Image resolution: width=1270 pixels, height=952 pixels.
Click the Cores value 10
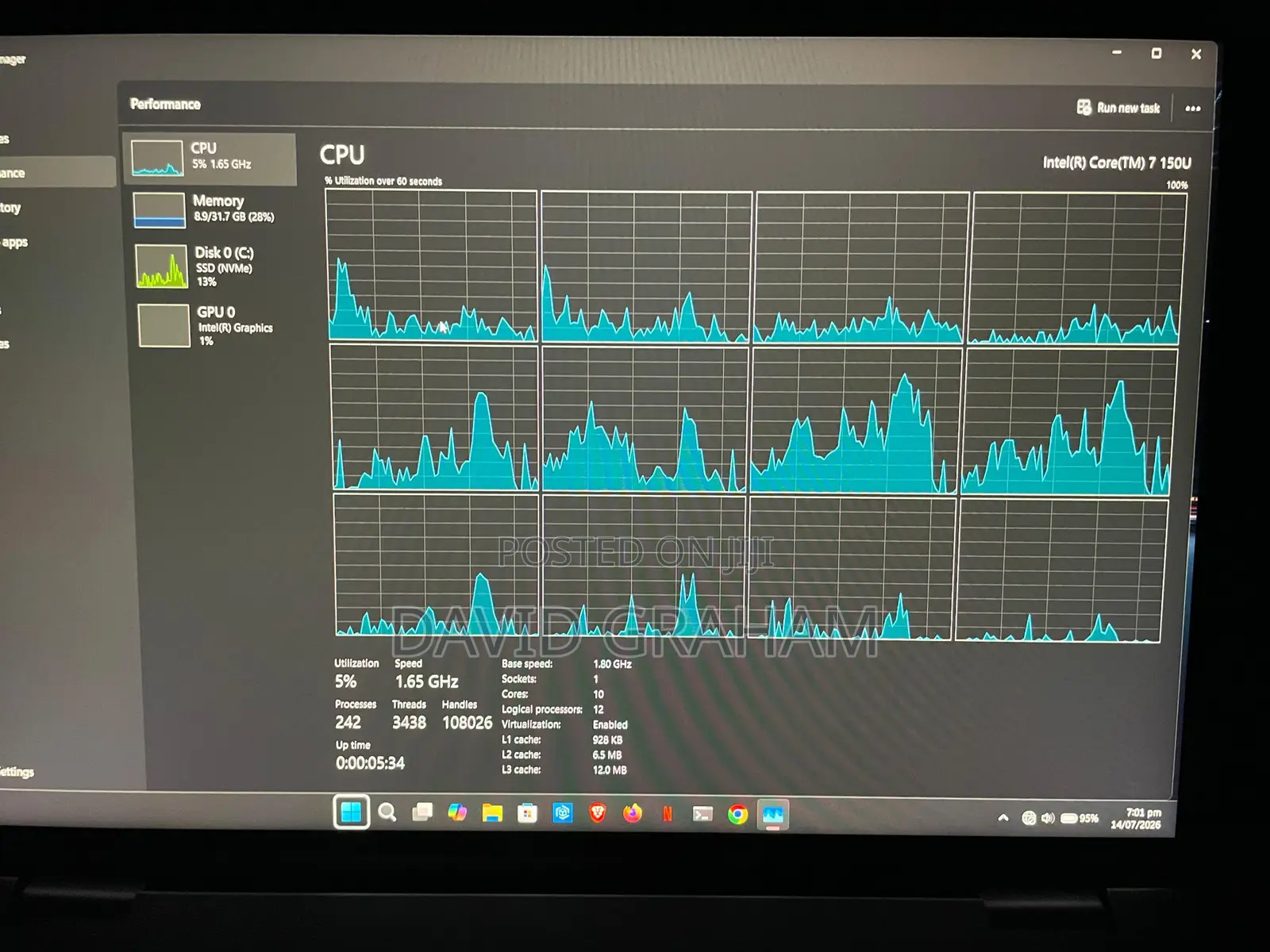598,694
